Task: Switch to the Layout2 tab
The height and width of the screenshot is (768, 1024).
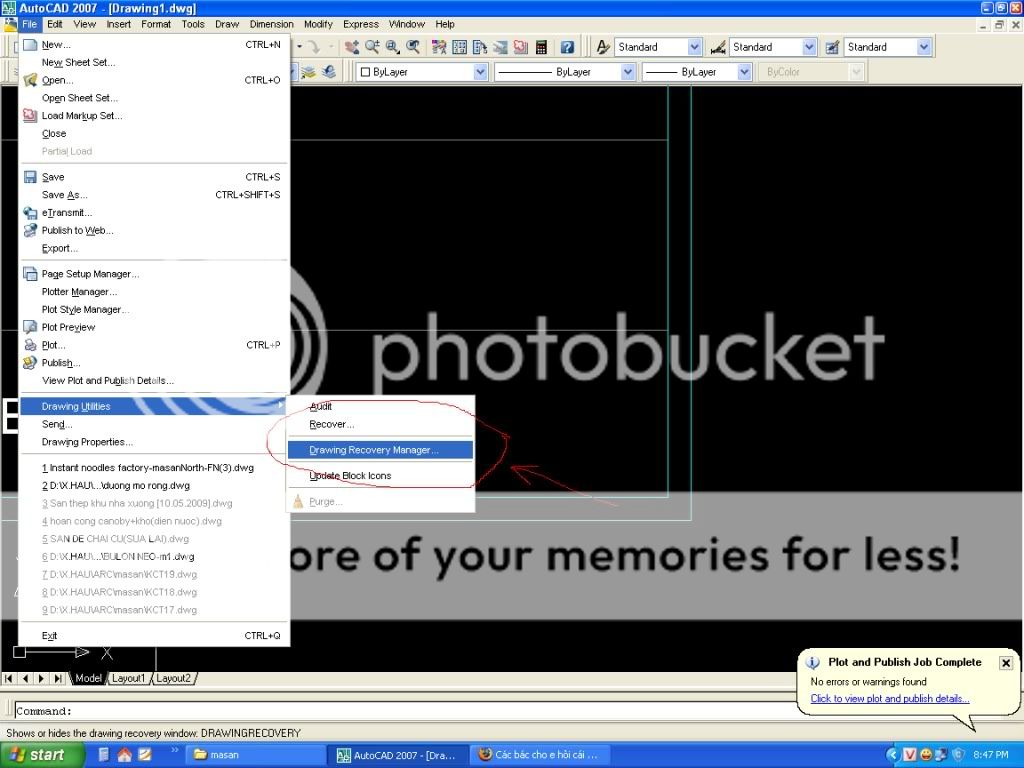Action: pyautogui.click(x=173, y=679)
